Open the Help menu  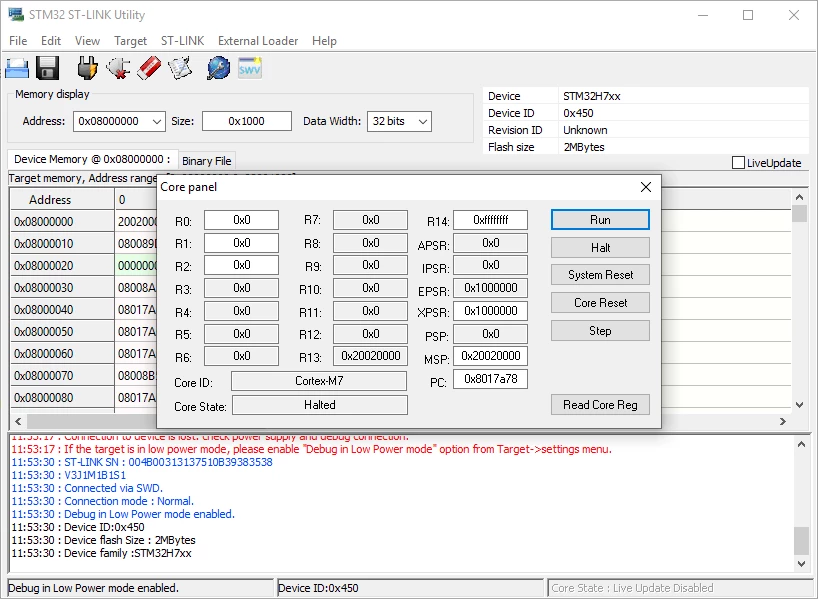[x=324, y=41]
